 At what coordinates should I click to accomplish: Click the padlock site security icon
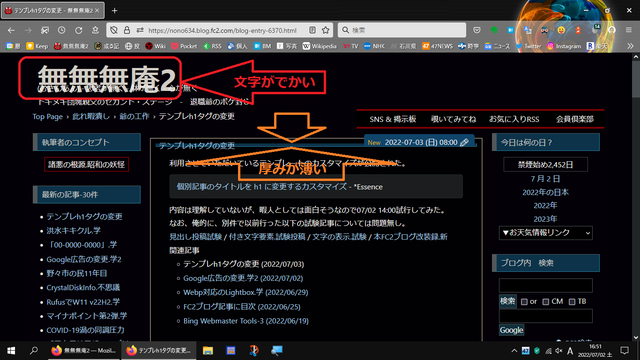point(127,30)
